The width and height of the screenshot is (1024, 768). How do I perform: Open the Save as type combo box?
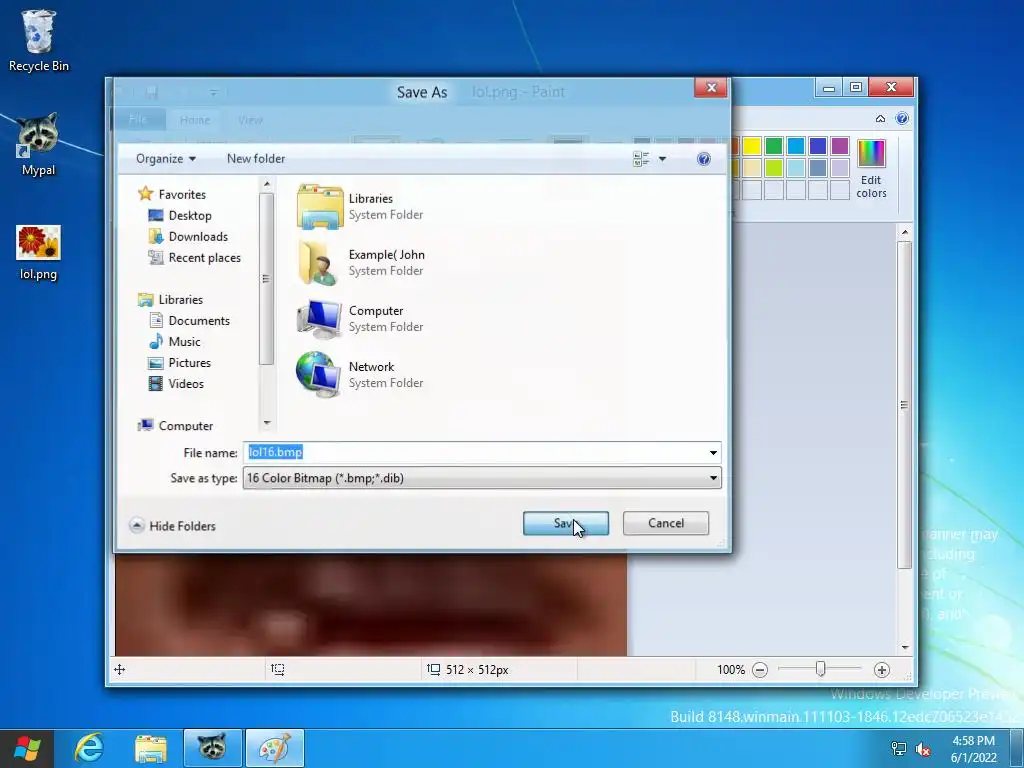(482, 478)
